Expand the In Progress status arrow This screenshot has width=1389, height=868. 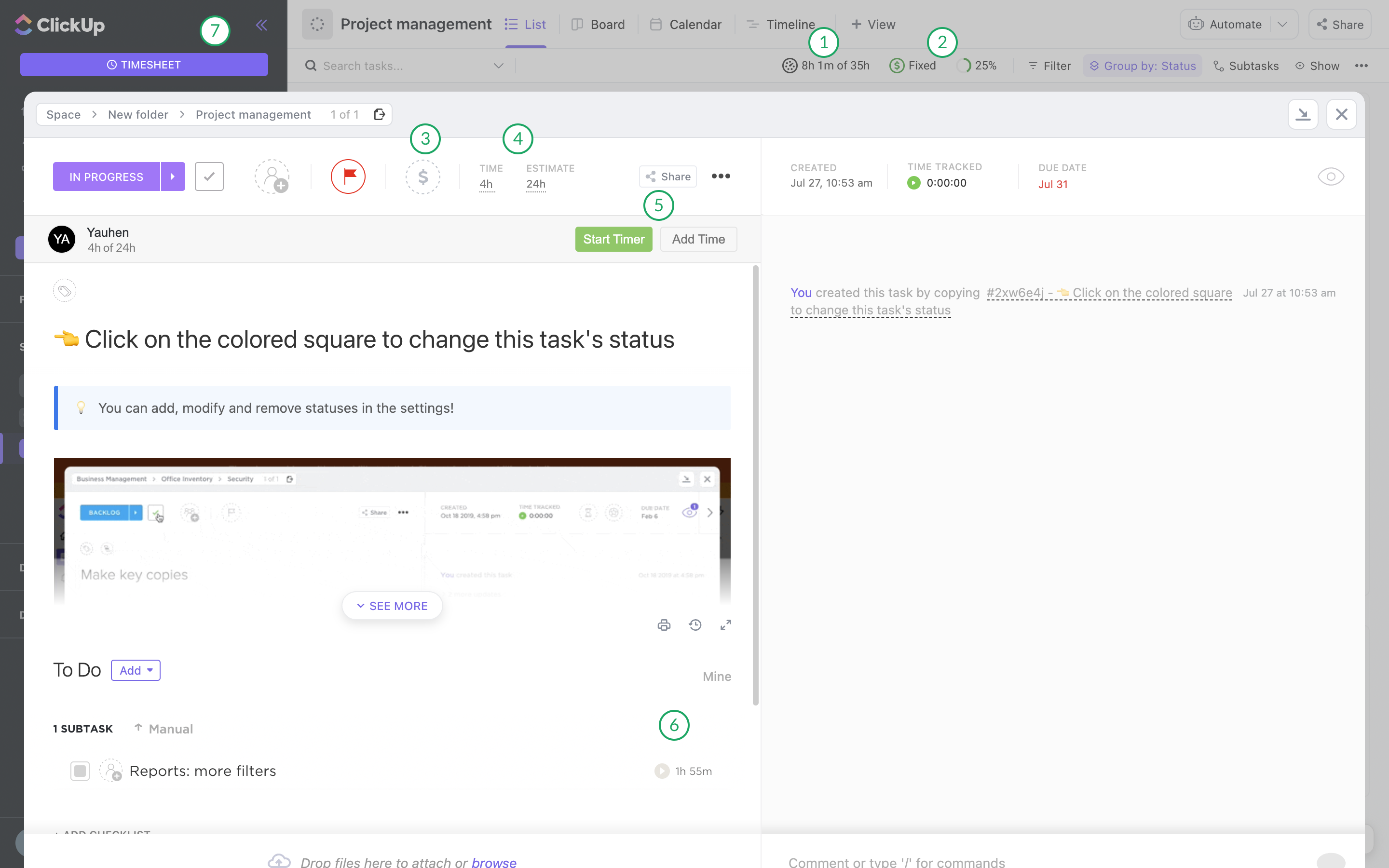(x=173, y=176)
